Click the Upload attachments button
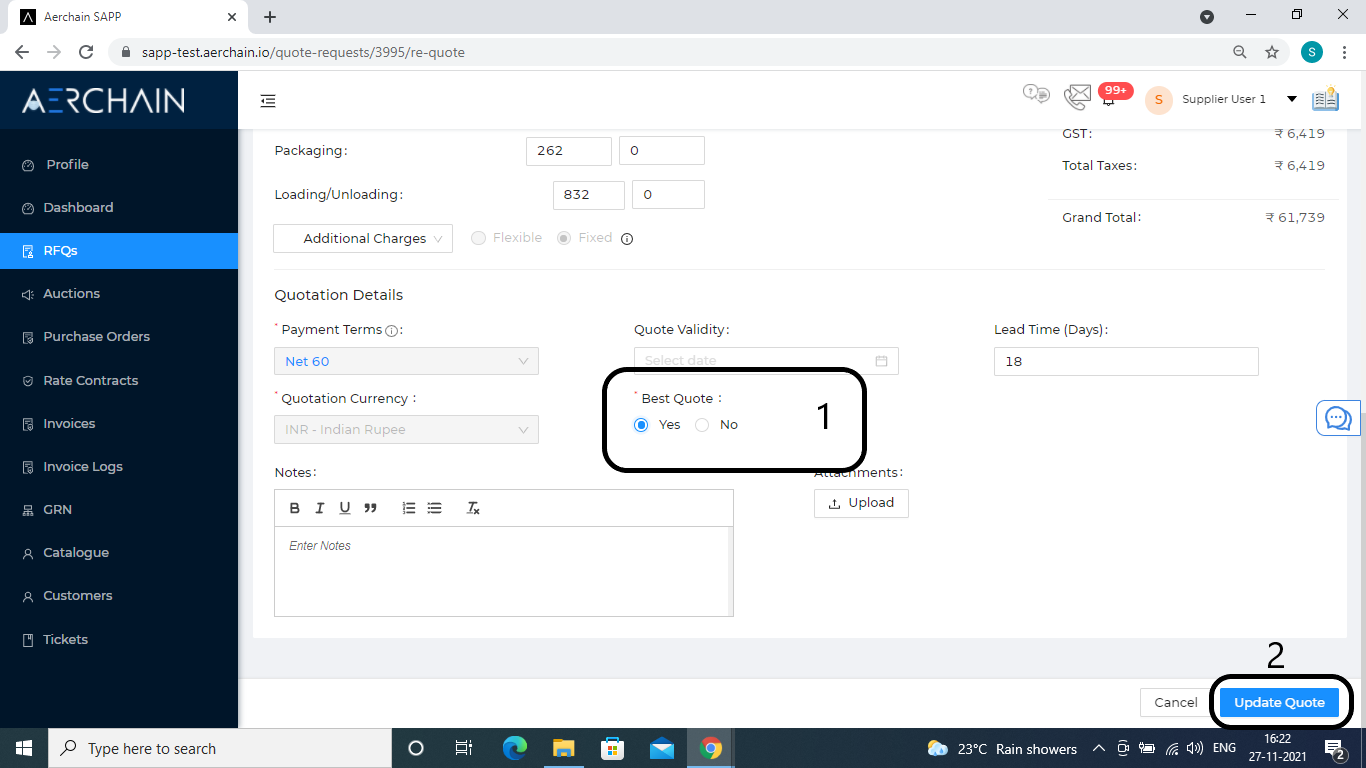Screen dimensions: 1366x768 (861, 503)
